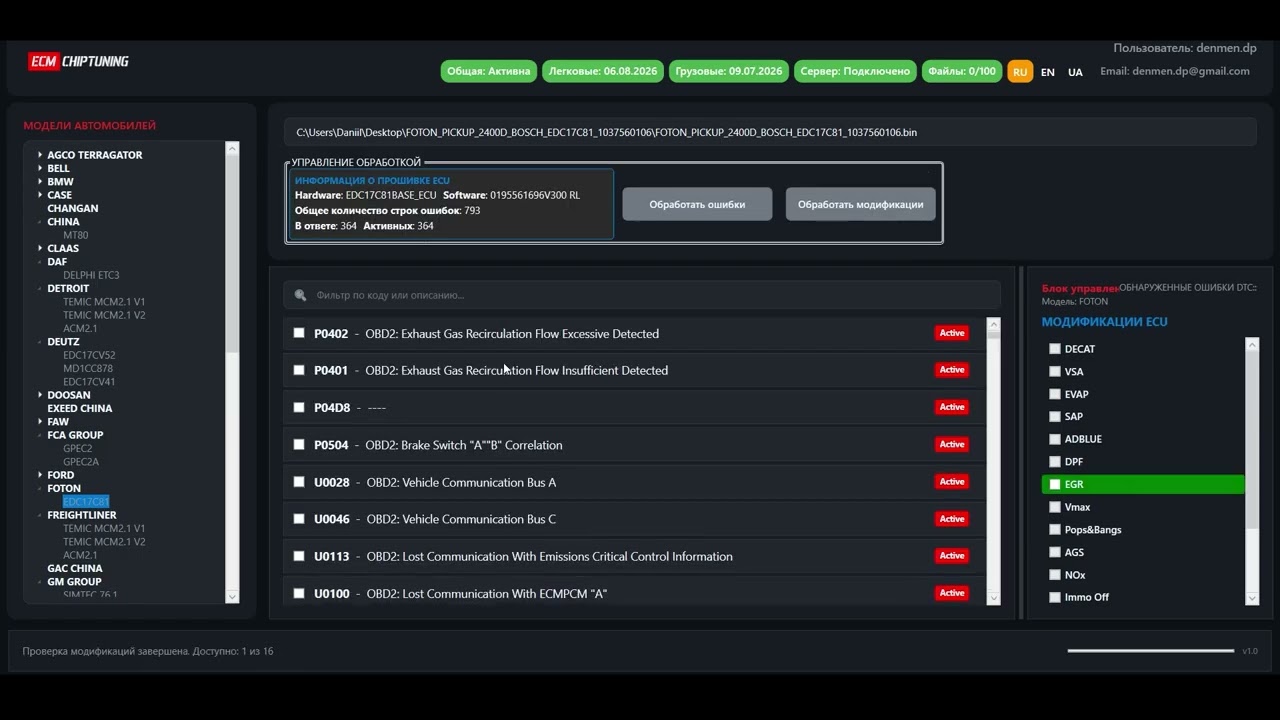
Task: Switch the interface language to UA
Action: click(1075, 72)
